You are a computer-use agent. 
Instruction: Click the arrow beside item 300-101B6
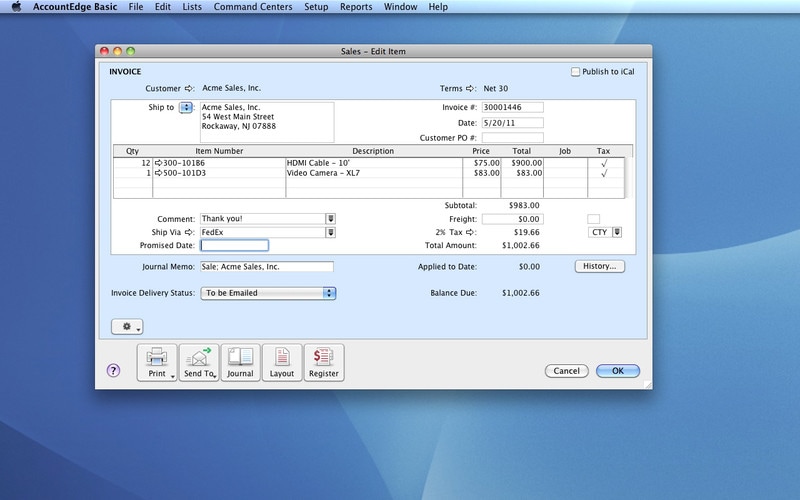158,163
